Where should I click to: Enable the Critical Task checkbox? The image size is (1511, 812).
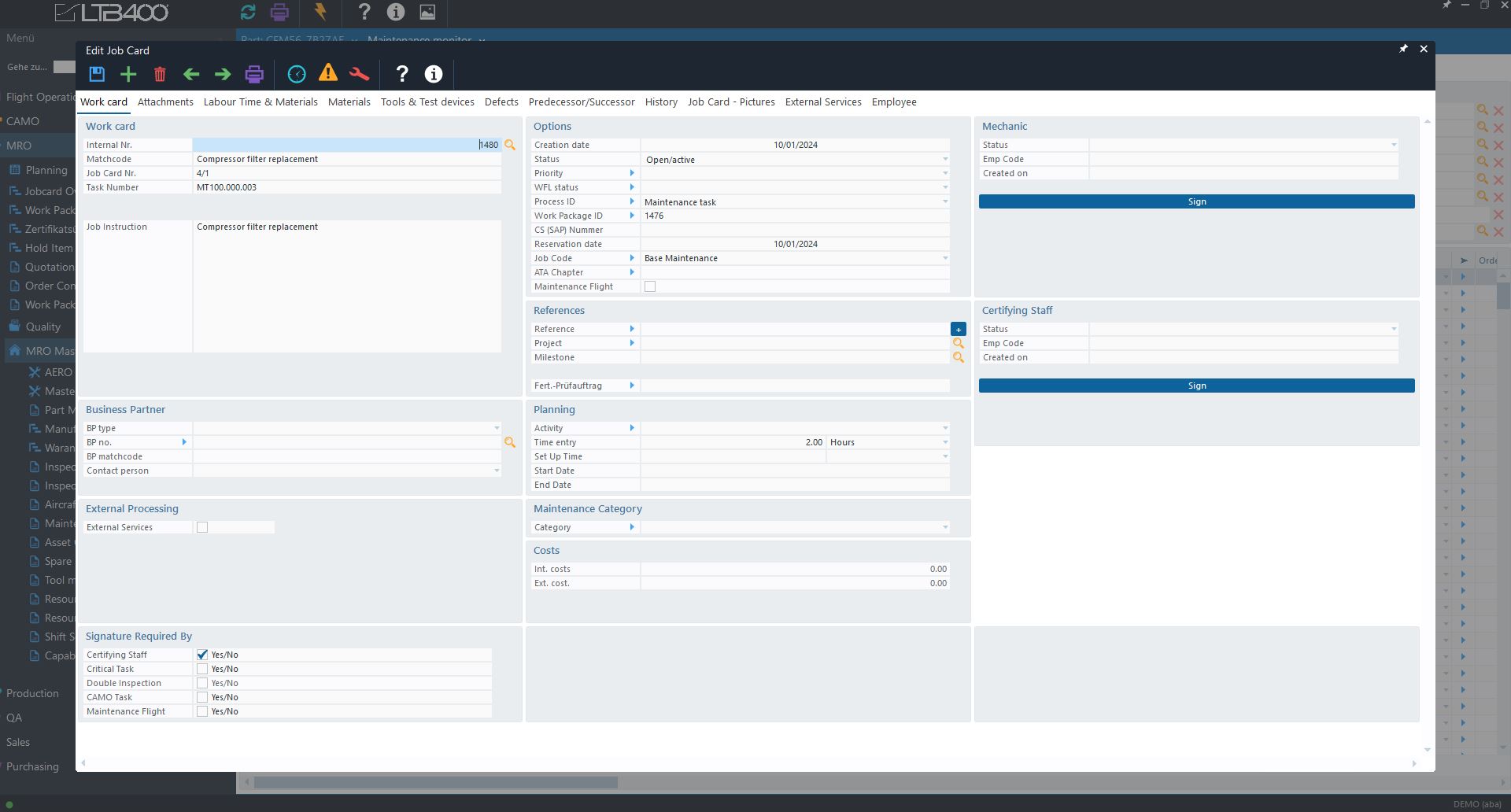point(202,669)
